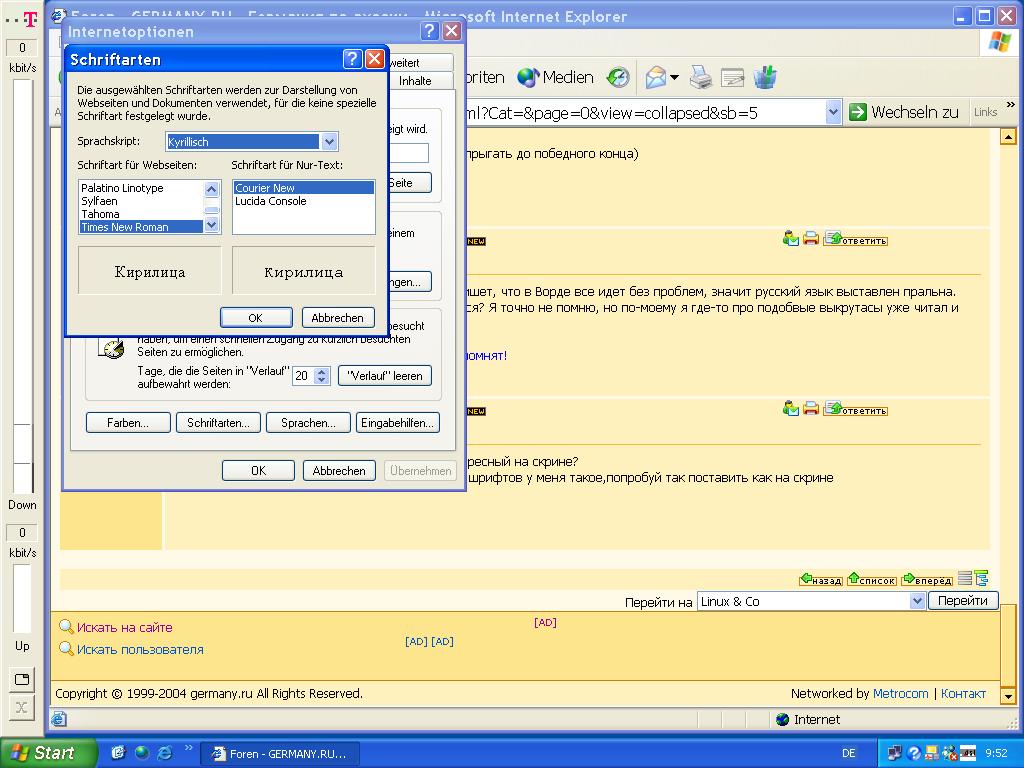
Task: Expand the Links bar double chevron
Action: click(x=1011, y=104)
